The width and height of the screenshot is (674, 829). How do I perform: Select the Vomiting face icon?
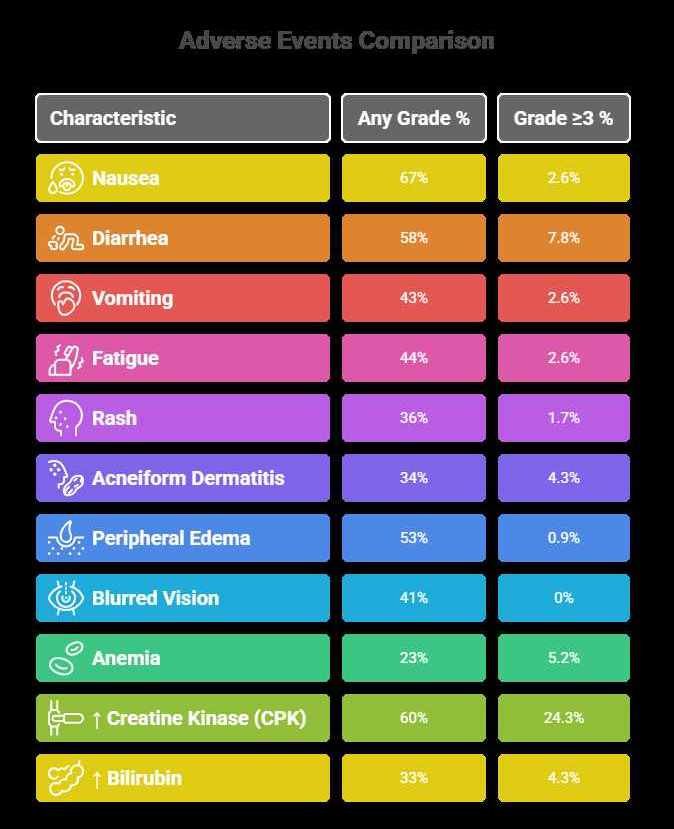click(66, 298)
